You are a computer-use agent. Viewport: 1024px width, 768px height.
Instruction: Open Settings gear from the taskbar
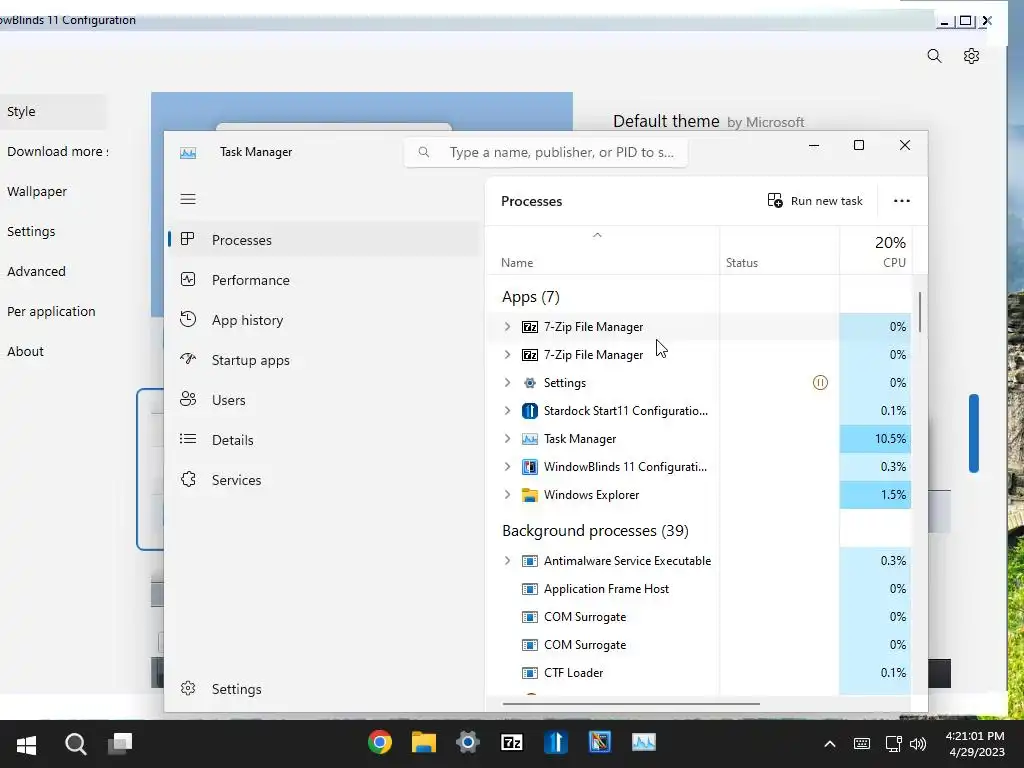[468, 743]
